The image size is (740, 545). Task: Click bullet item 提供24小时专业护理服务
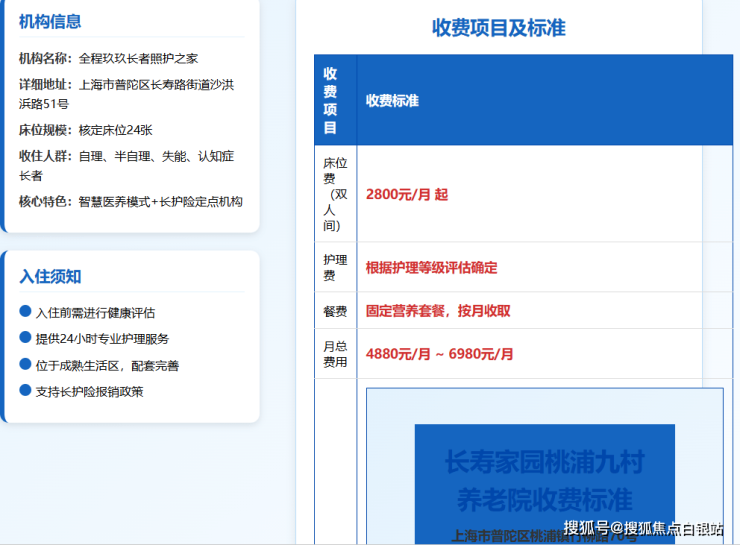click(94, 338)
